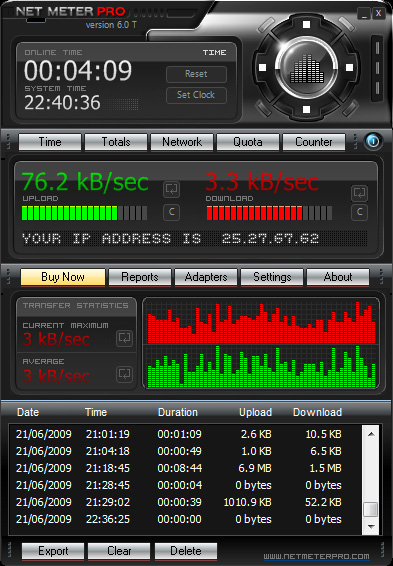Screen dimensions: 393x566
Task: Click the download speed reset arrow icon
Action: (359, 193)
